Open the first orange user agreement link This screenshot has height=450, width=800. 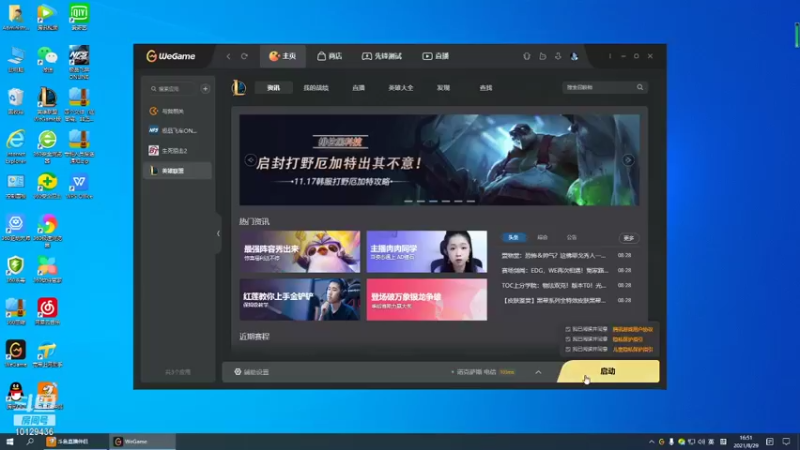[x=633, y=329]
